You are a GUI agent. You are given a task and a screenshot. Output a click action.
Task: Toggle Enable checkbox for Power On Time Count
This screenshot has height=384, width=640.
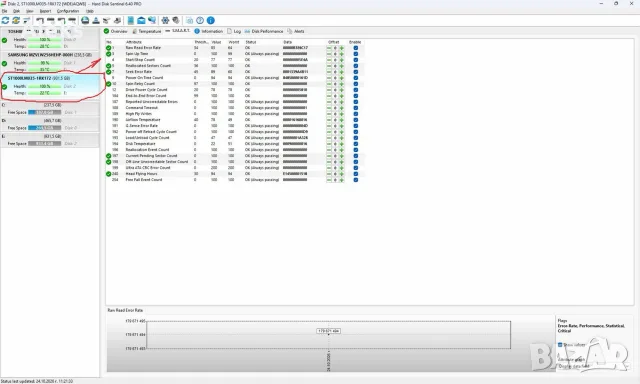[356, 78]
